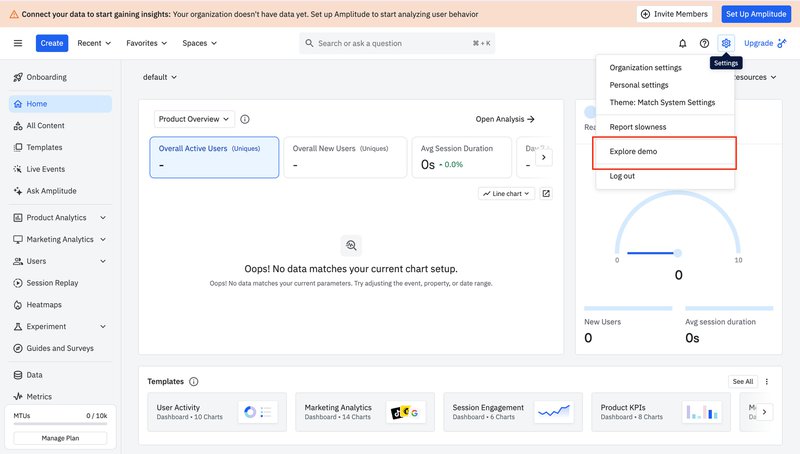Click the search or ask question field

(397, 43)
